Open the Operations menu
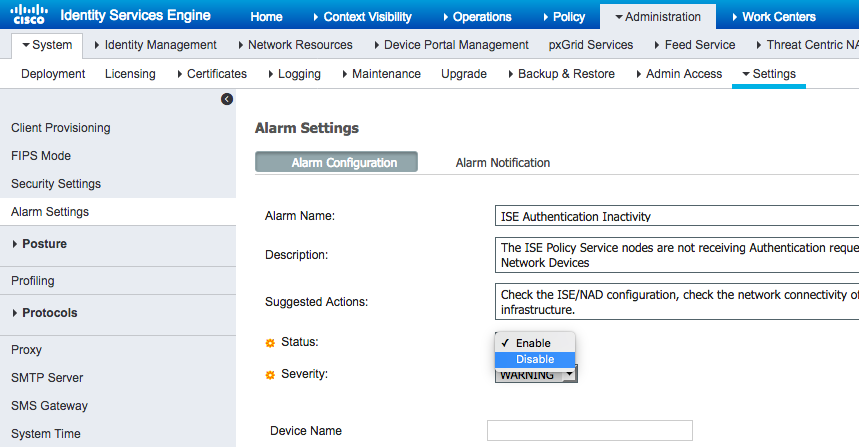859x447 pixels. 477,17
